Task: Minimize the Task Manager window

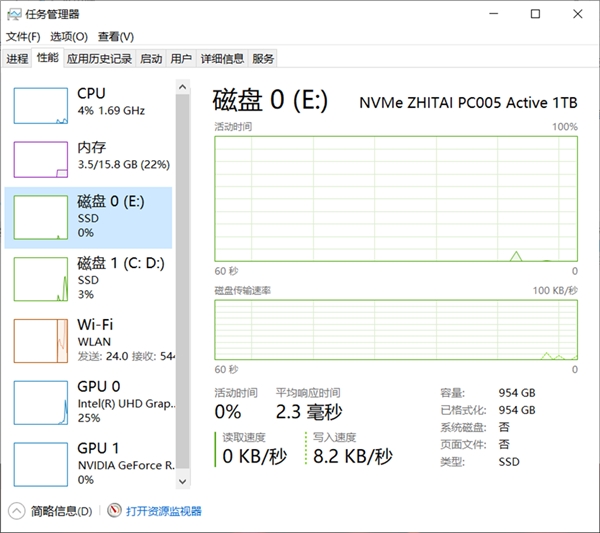Action: tap(494, 14)
